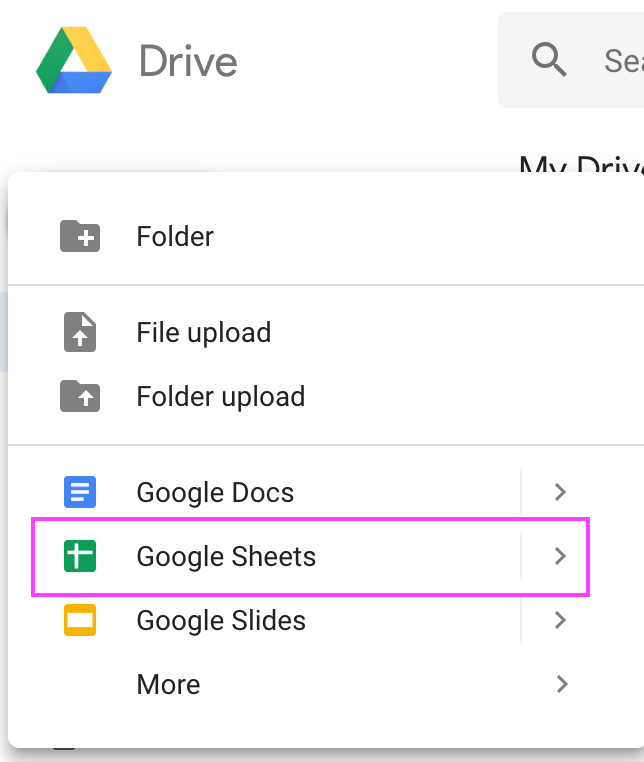This screenshot has height=762, width=644.
Task: Create a new Google Sheets spreadsheet
Action: [226, 556]
